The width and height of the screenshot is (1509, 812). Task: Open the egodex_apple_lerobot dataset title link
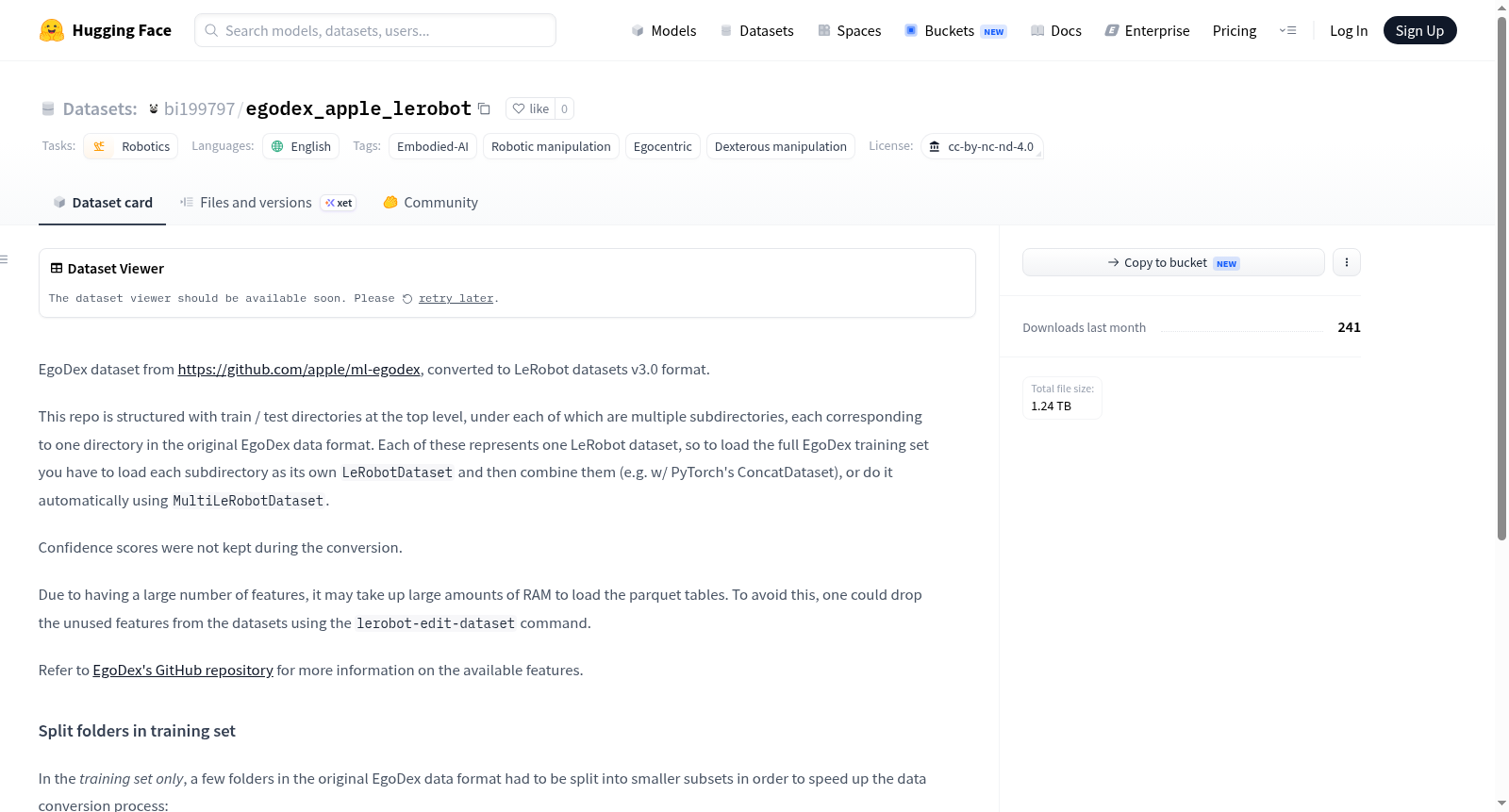358,108
